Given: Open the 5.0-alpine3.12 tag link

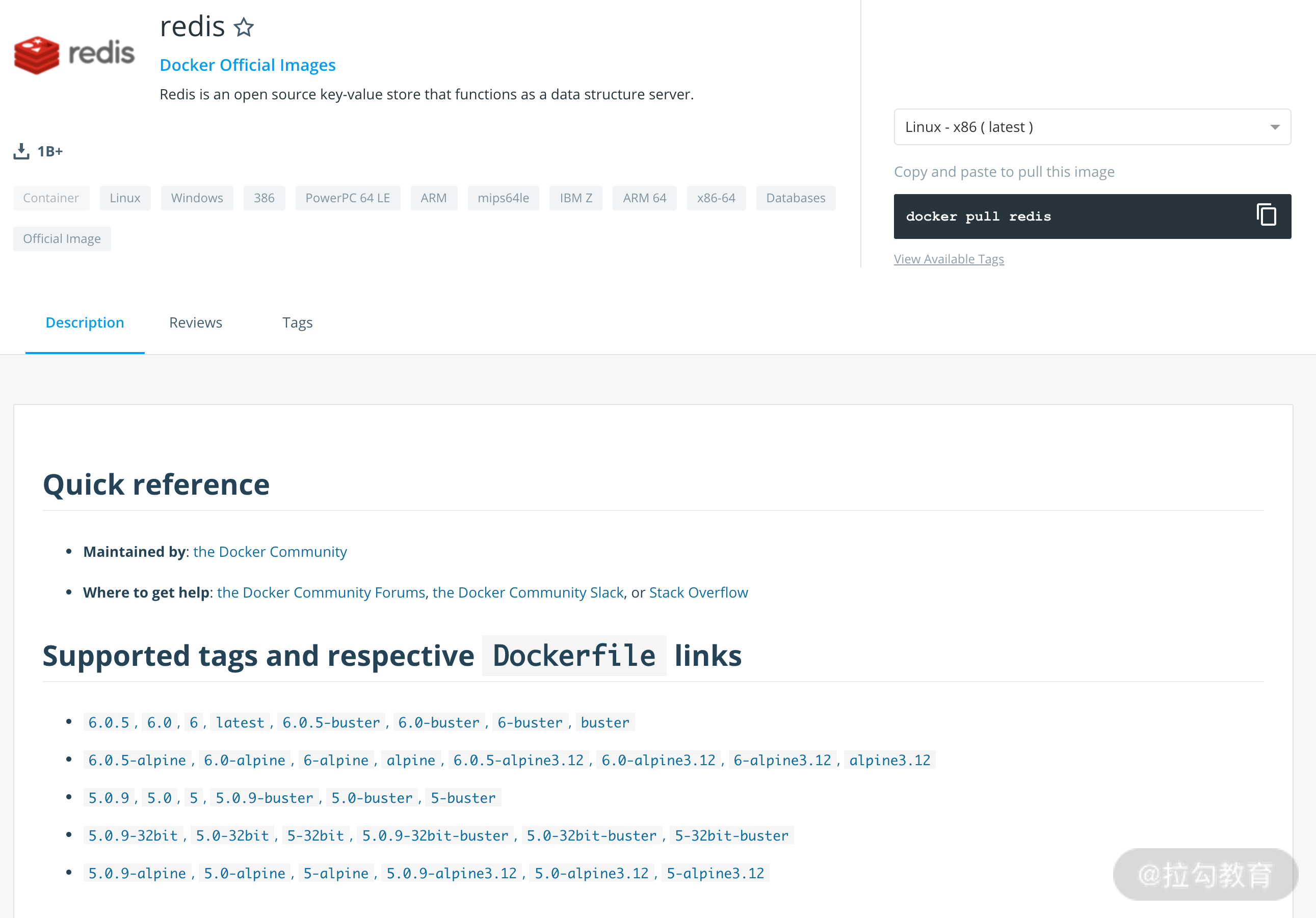Looking at the screenshot, I should (592, 873).
